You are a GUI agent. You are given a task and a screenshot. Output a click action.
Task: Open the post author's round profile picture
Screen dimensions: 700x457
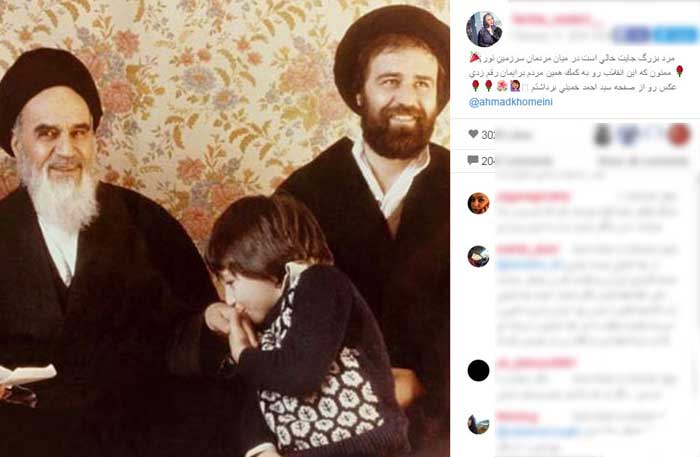click(484, 29)
